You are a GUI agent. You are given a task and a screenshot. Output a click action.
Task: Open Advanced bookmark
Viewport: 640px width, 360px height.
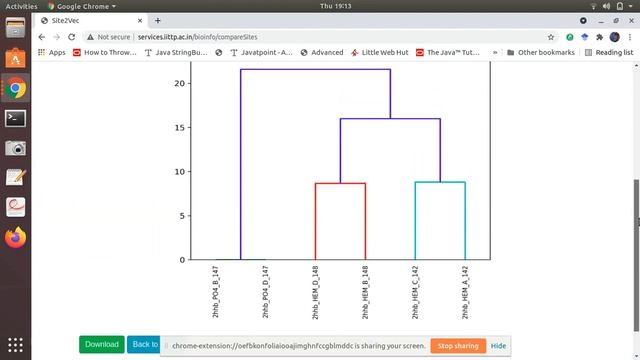coord(322,53)
